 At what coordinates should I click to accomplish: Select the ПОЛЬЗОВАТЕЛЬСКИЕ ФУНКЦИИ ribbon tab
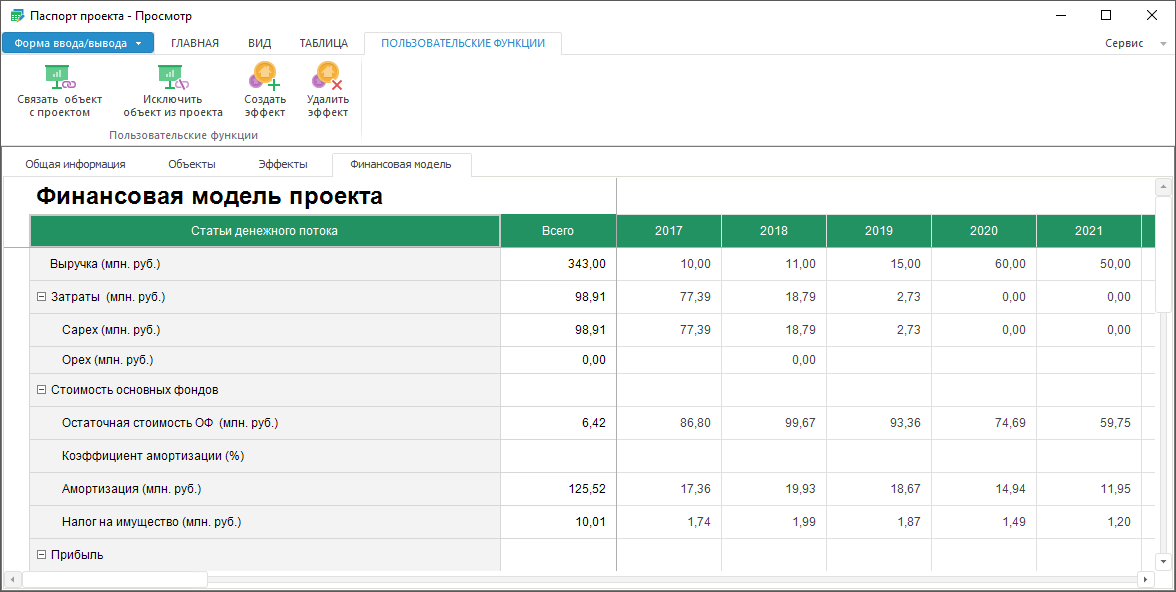[x=463, y=44]
